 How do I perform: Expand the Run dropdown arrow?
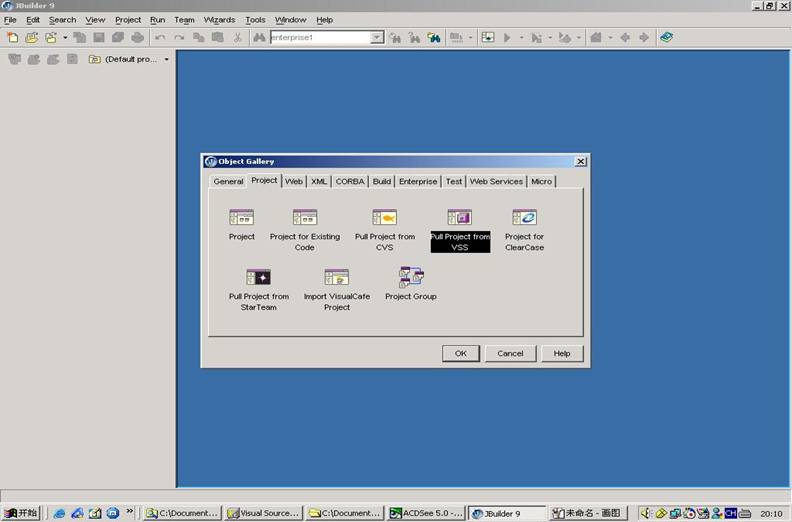point(521,37)
